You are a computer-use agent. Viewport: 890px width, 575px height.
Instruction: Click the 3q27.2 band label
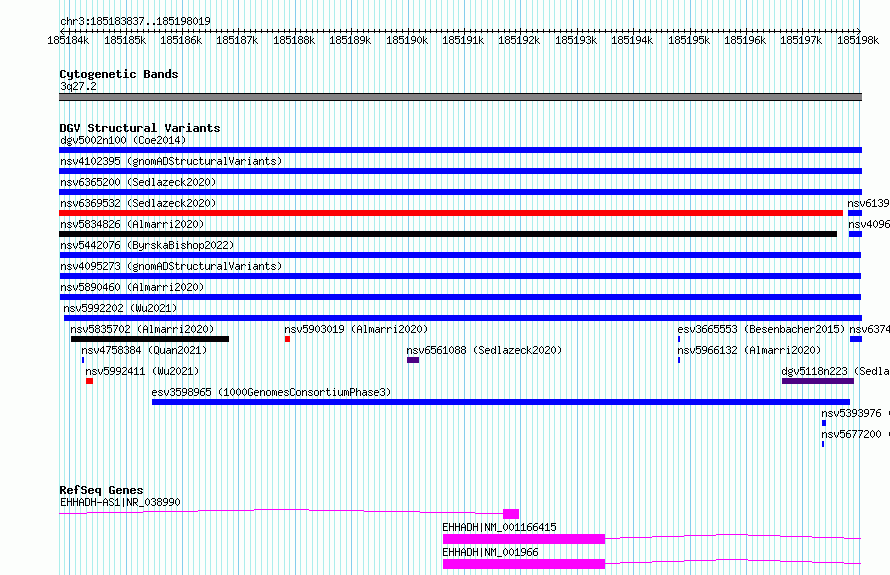click(78, 86)
